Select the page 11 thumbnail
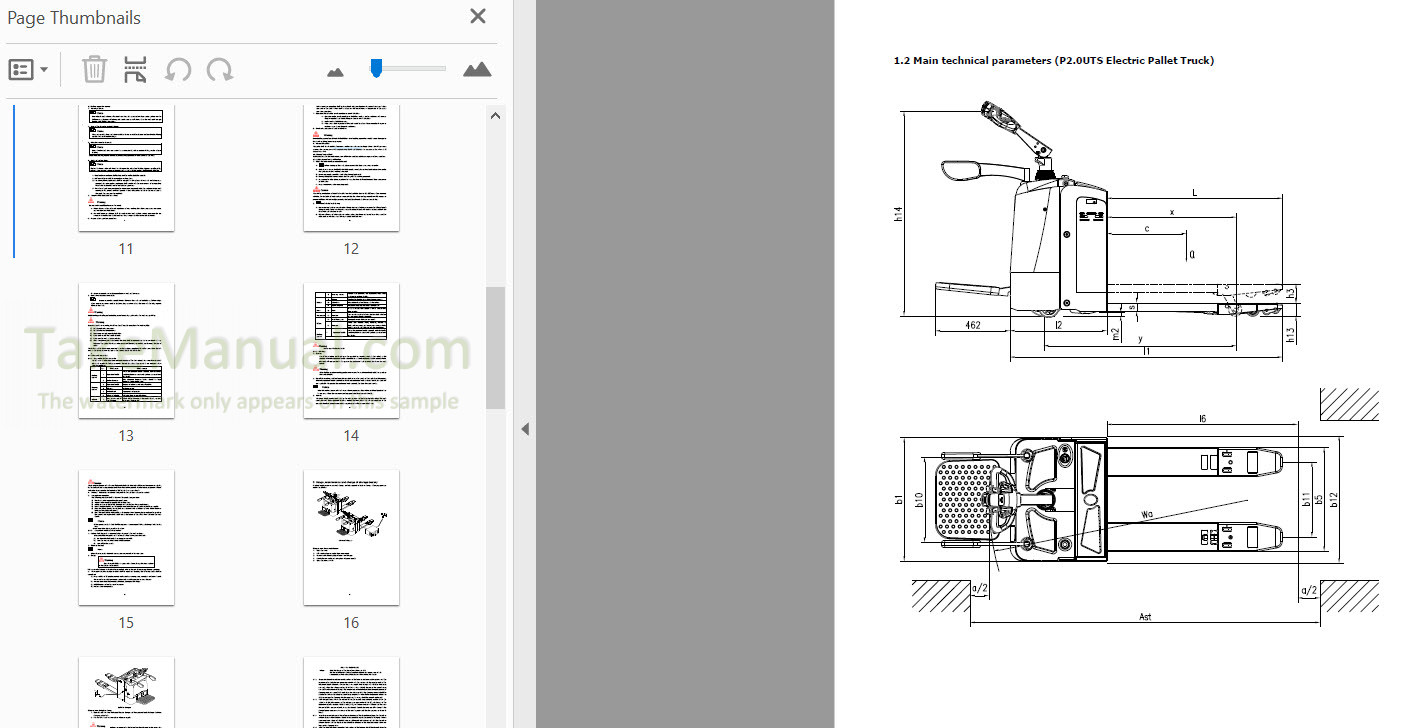This screenshot has width=1420, height=728. (x=126, y=166)
